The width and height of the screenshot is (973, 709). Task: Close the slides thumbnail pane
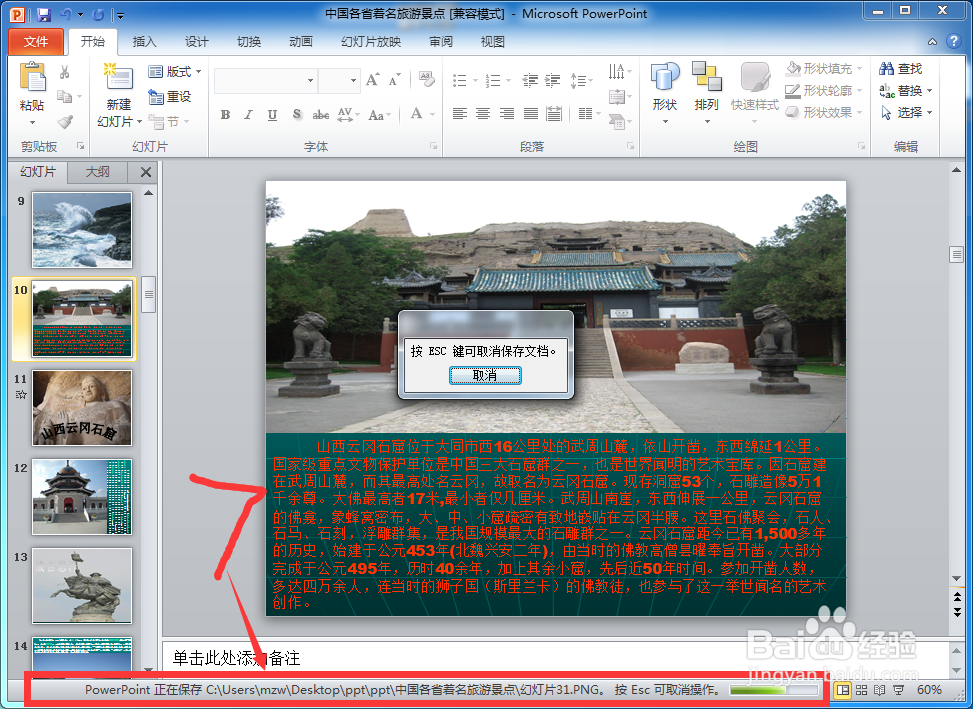point(146,172)
